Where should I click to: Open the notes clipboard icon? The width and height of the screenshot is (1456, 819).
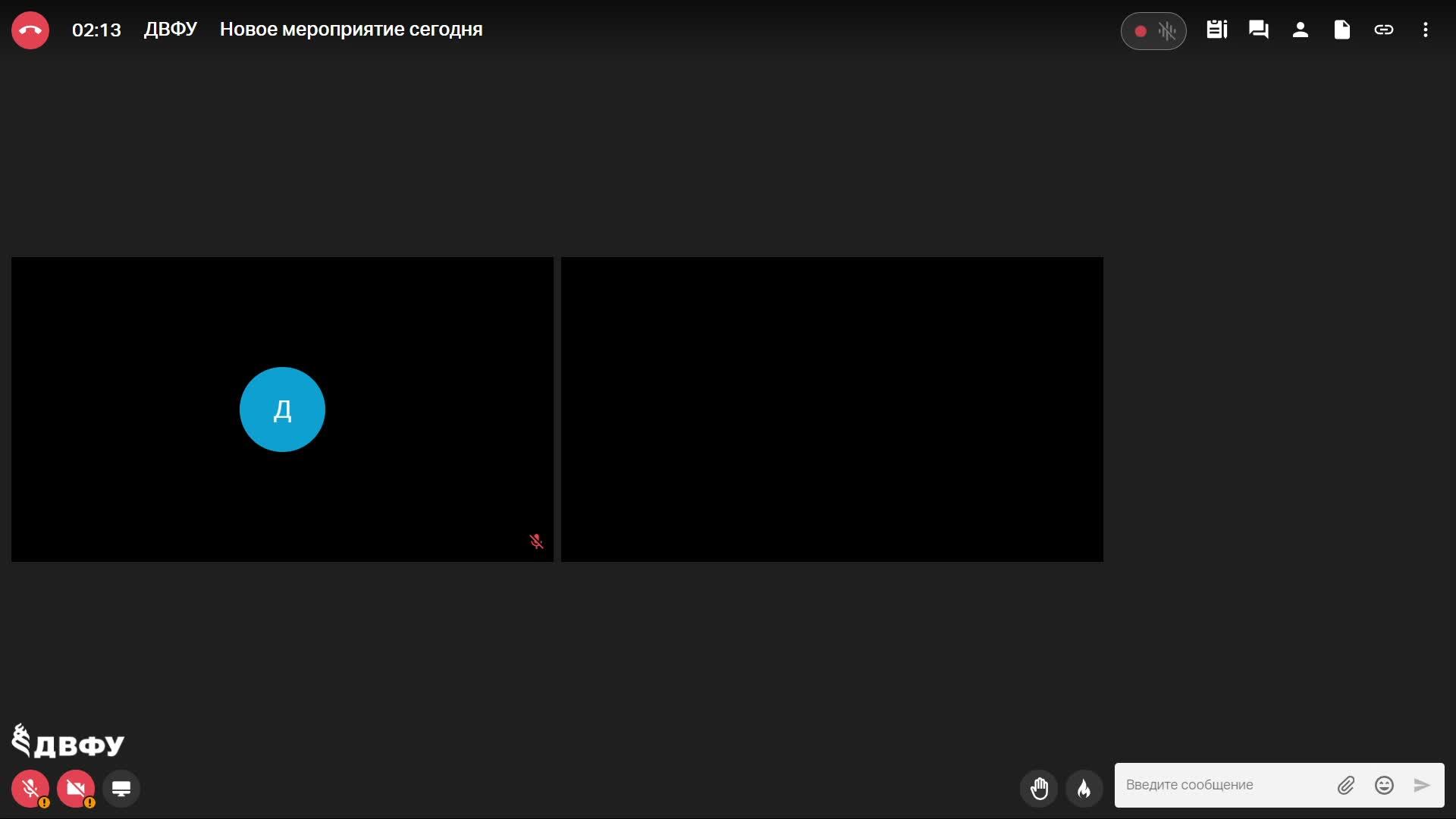coord(1217,30)
